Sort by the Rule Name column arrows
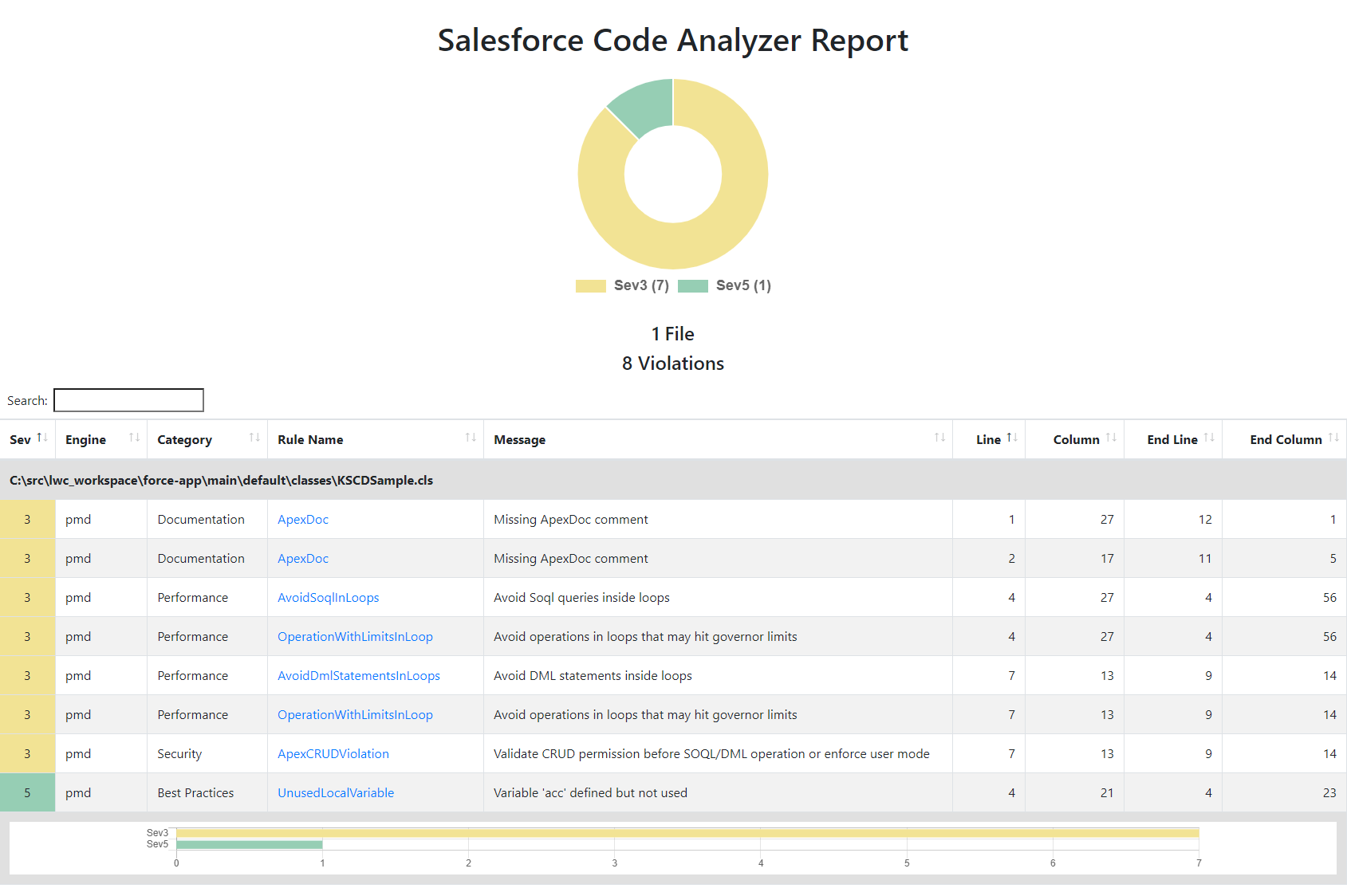This screenshot has height=896, width=1347. pyautogui.click(x=471, y=438)
